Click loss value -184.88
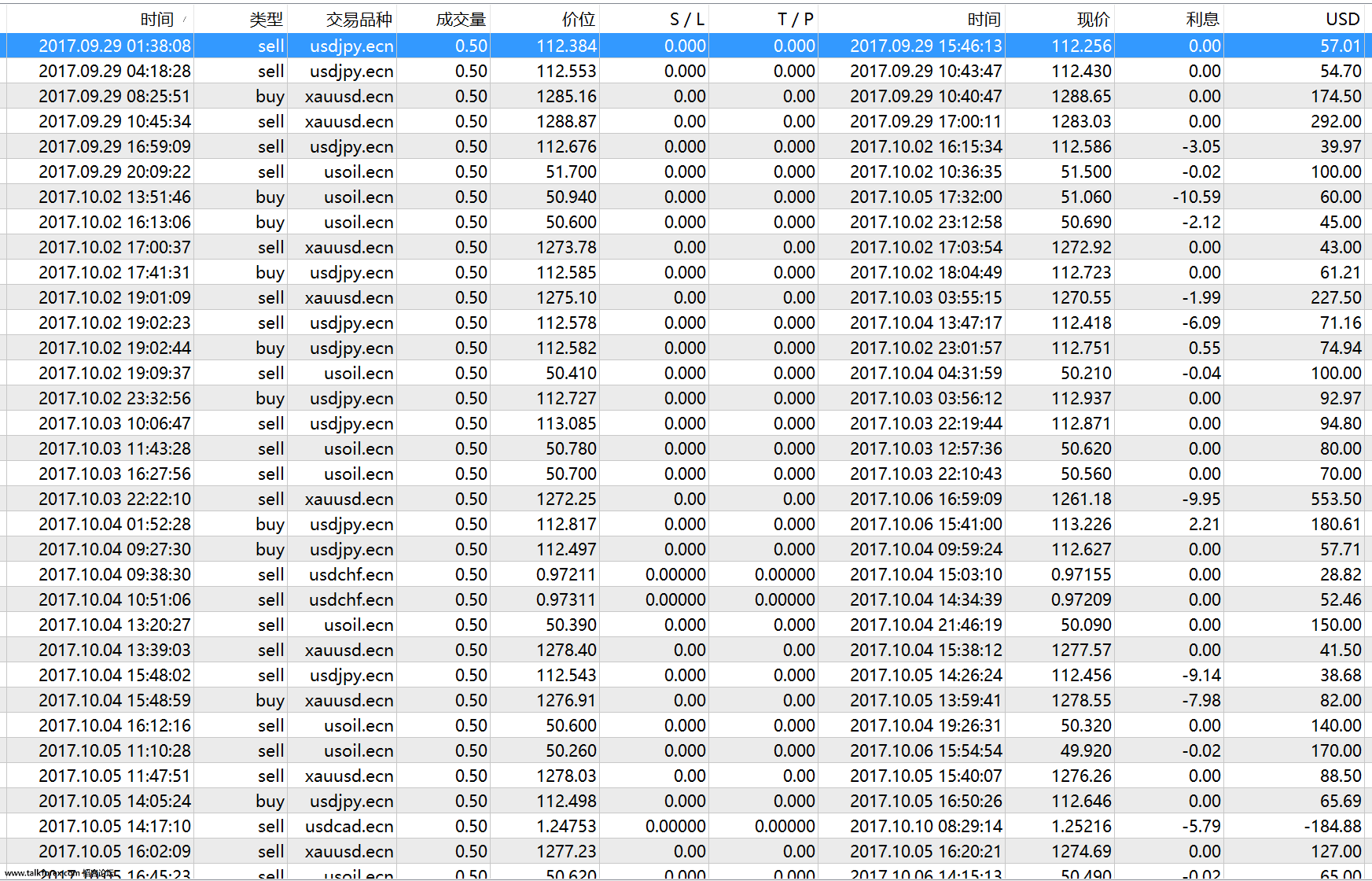Screen dimensions: 1372x881 pos(1333,826)
